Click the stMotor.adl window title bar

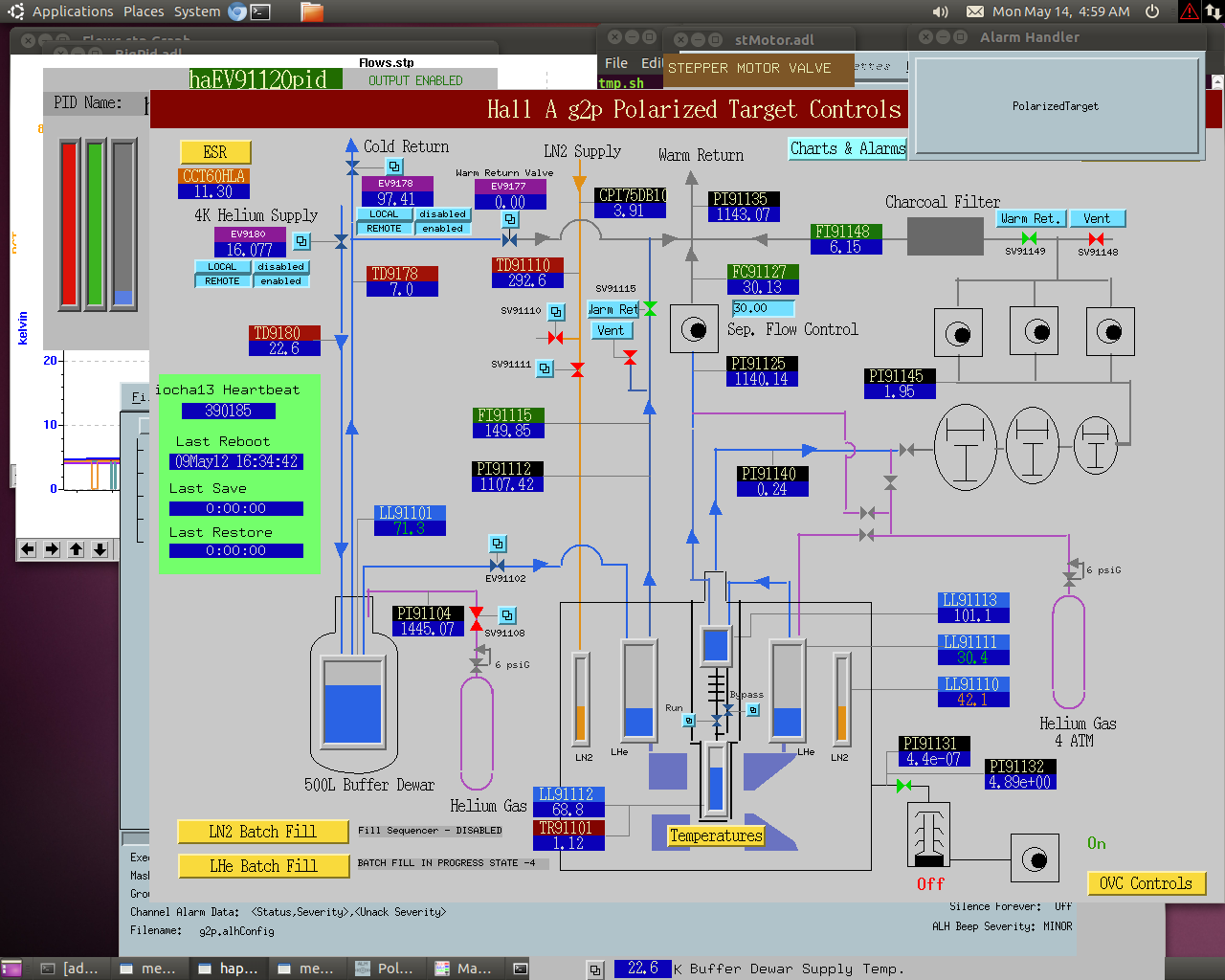[761, 40]
